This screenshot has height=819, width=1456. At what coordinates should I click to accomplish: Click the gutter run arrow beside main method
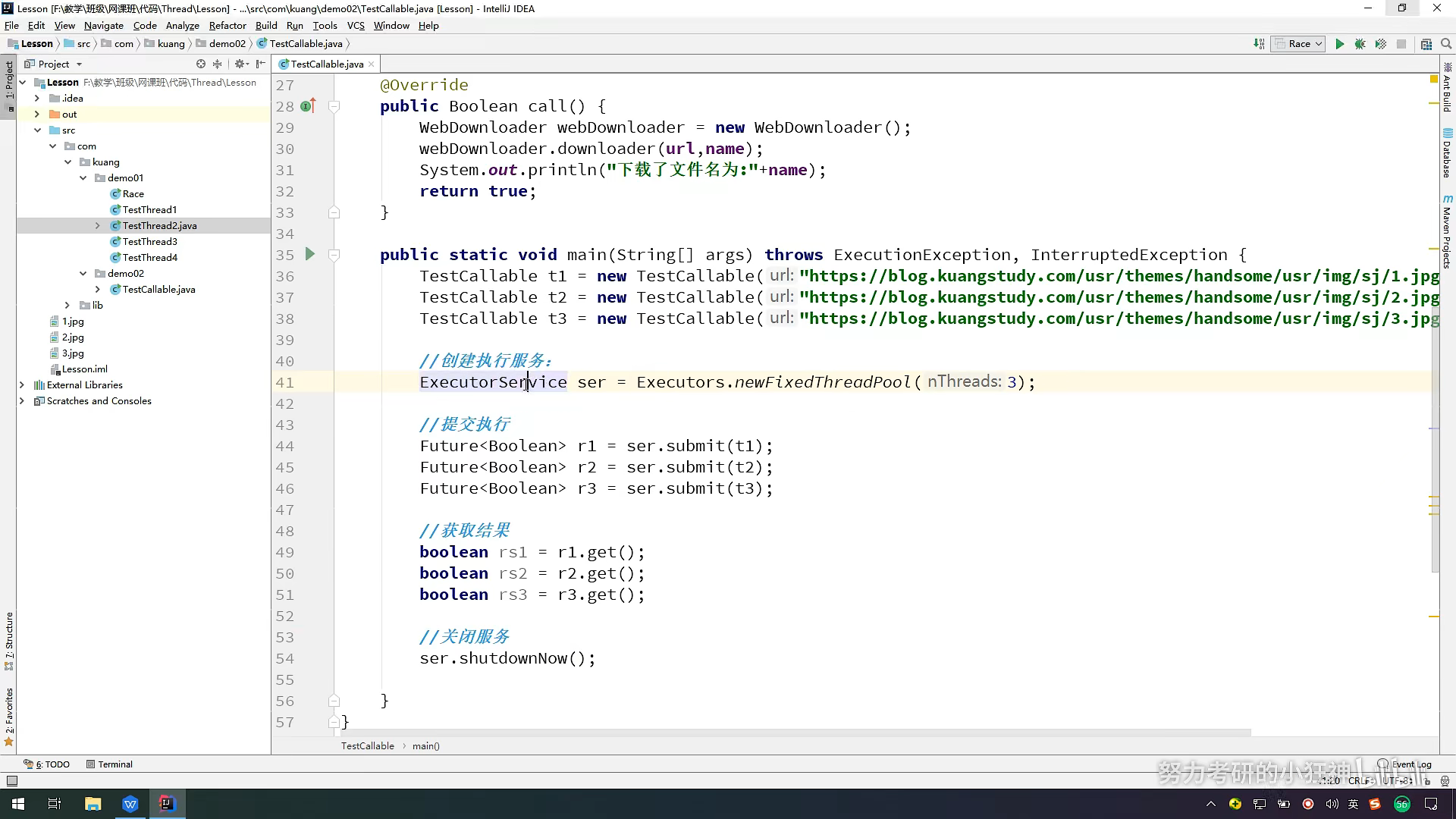pos(309,255)
